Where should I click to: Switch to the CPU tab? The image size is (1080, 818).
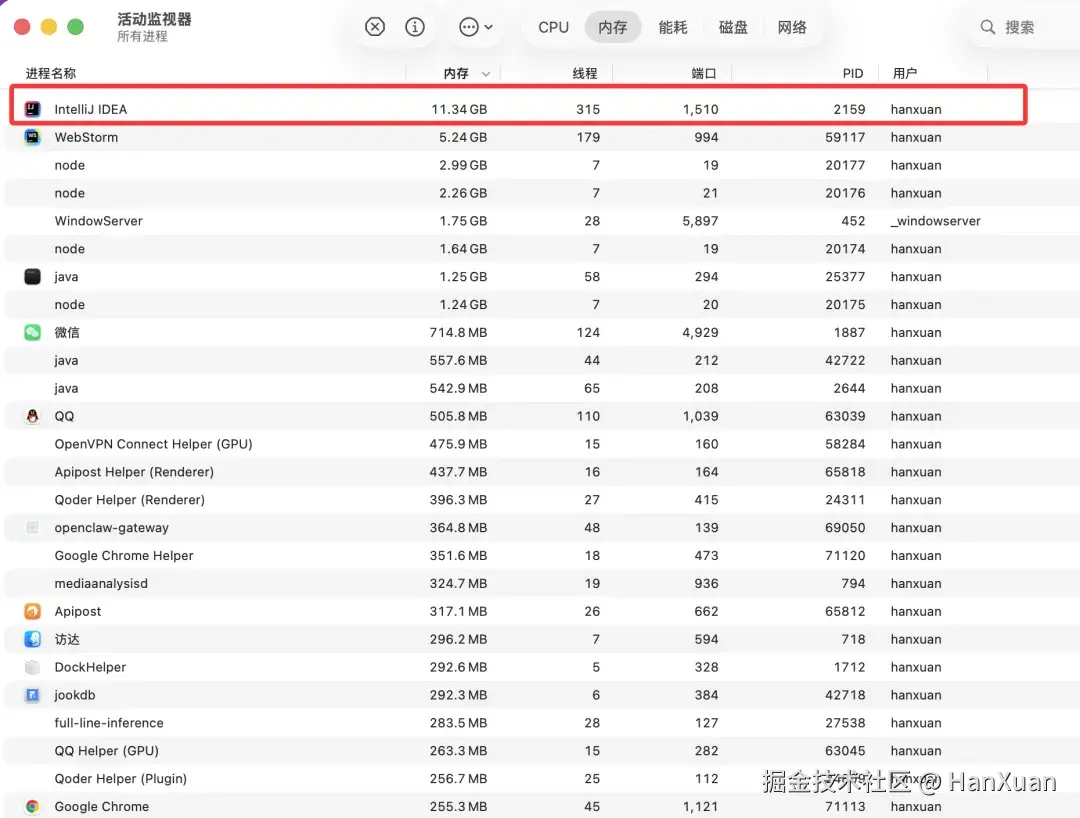554,28
